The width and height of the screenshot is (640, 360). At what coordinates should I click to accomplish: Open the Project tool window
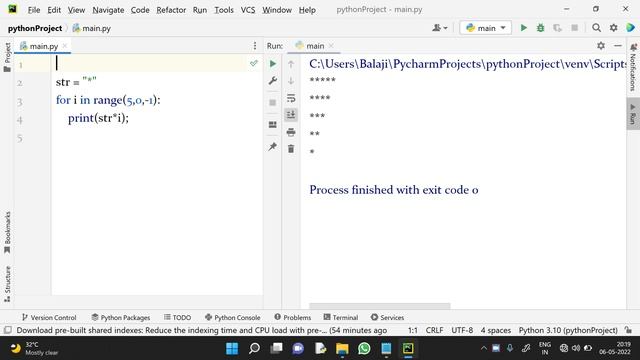point(7,57)
